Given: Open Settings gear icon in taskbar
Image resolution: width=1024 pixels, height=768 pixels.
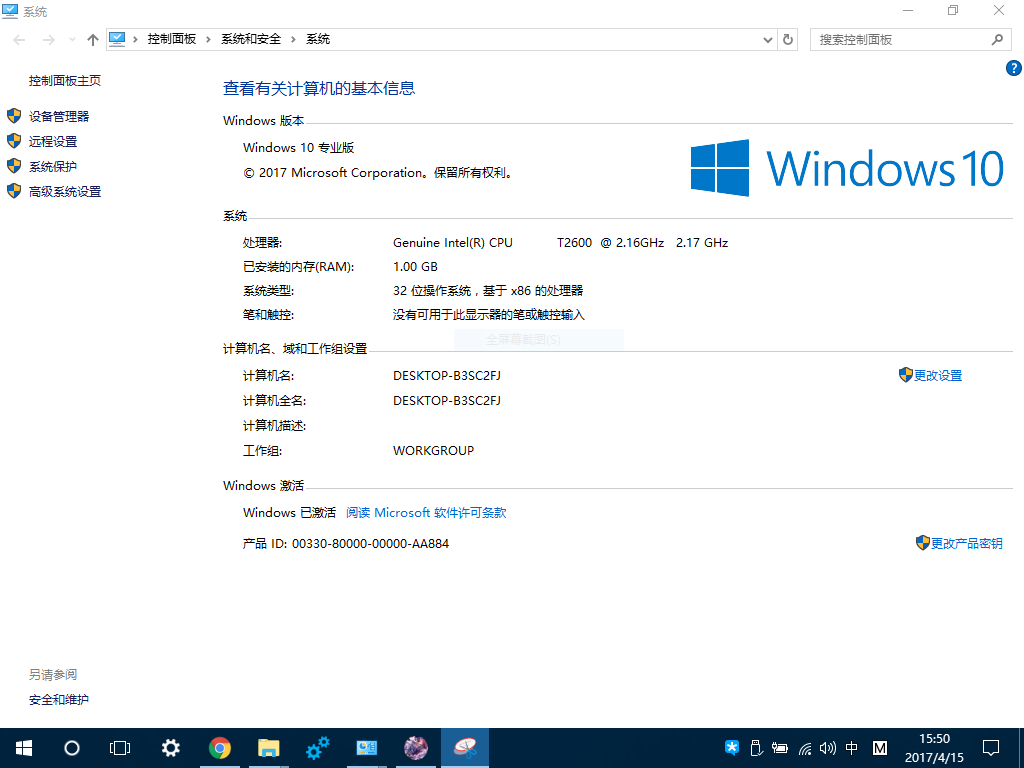Looking at the screenshot, I should 171,748.
